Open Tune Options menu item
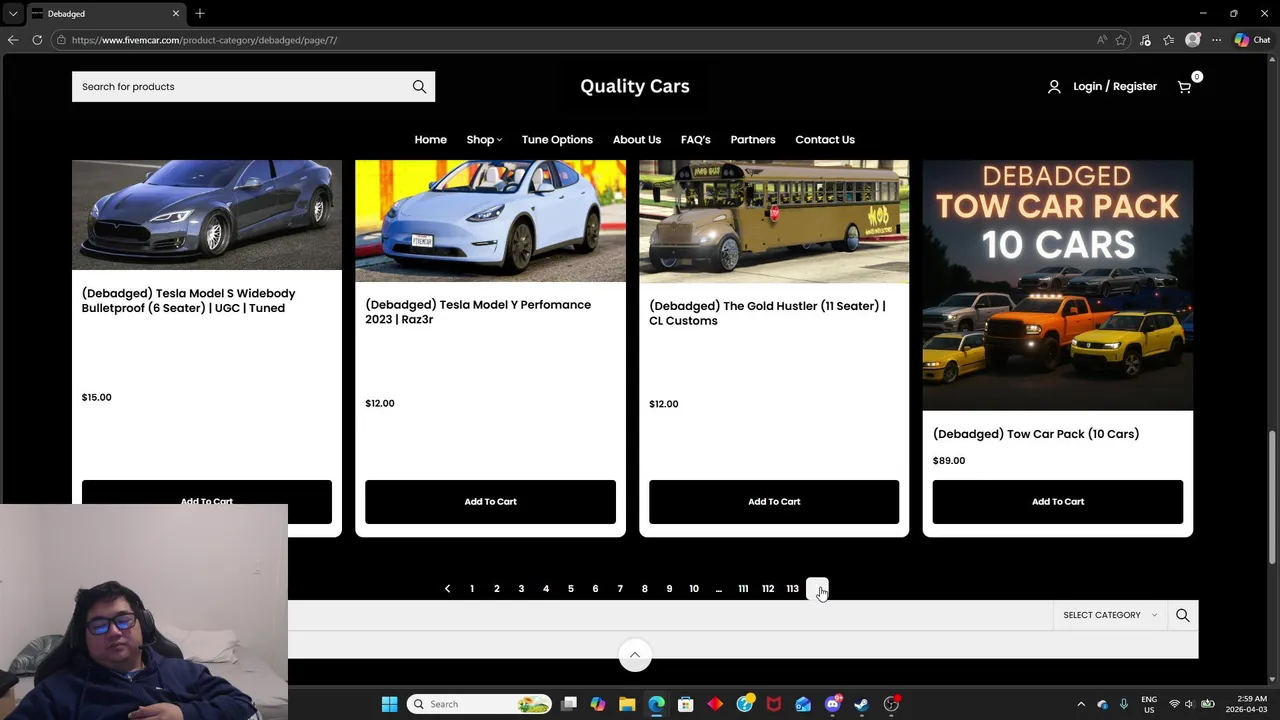1280x720 pixels. pos(557,140)
